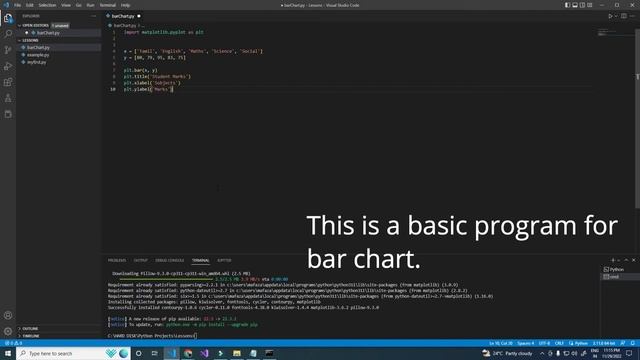Open the notifications bell in the status bar
The height and width of the screenshot is (360, 640).
(633, 343)
